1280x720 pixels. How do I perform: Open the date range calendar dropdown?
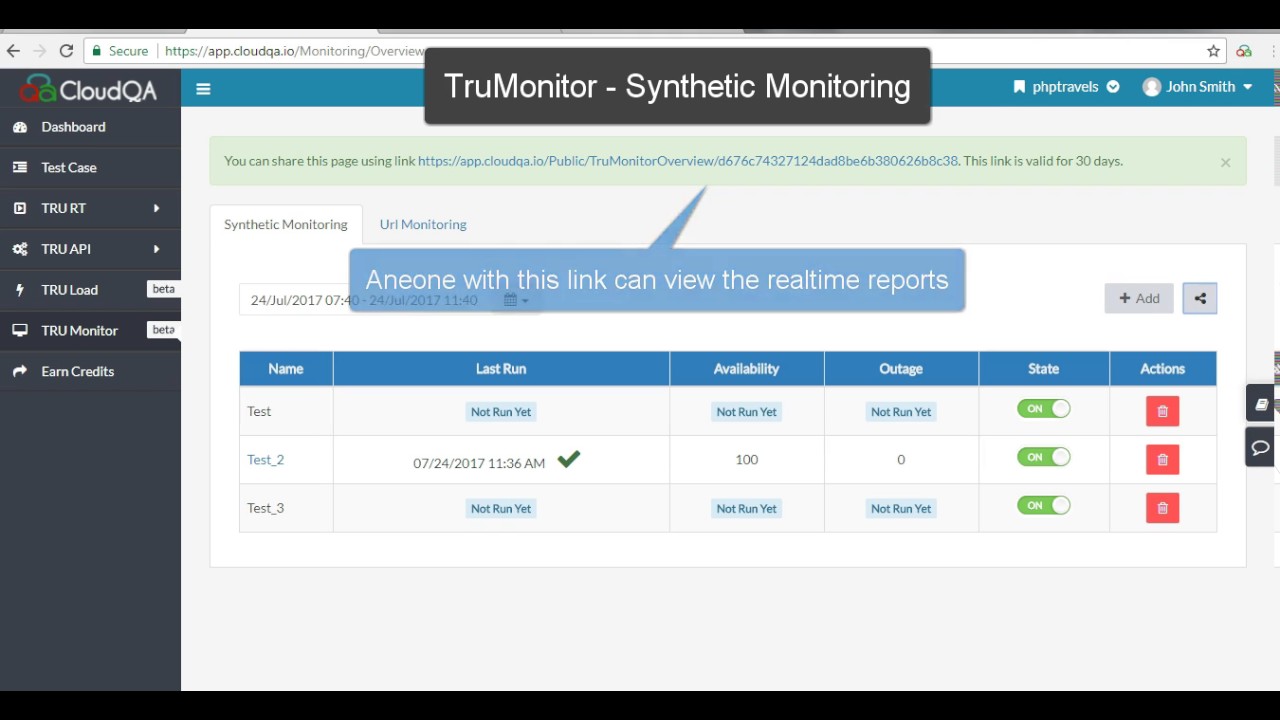516,300
